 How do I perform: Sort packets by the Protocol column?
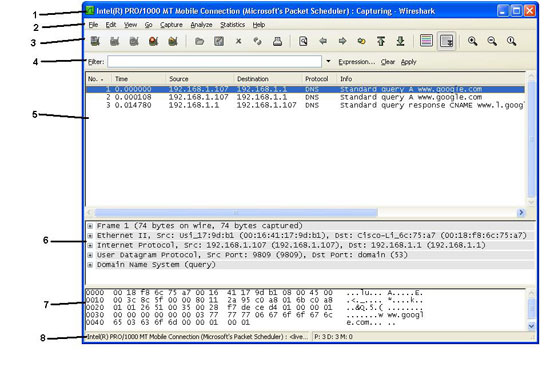319,79
